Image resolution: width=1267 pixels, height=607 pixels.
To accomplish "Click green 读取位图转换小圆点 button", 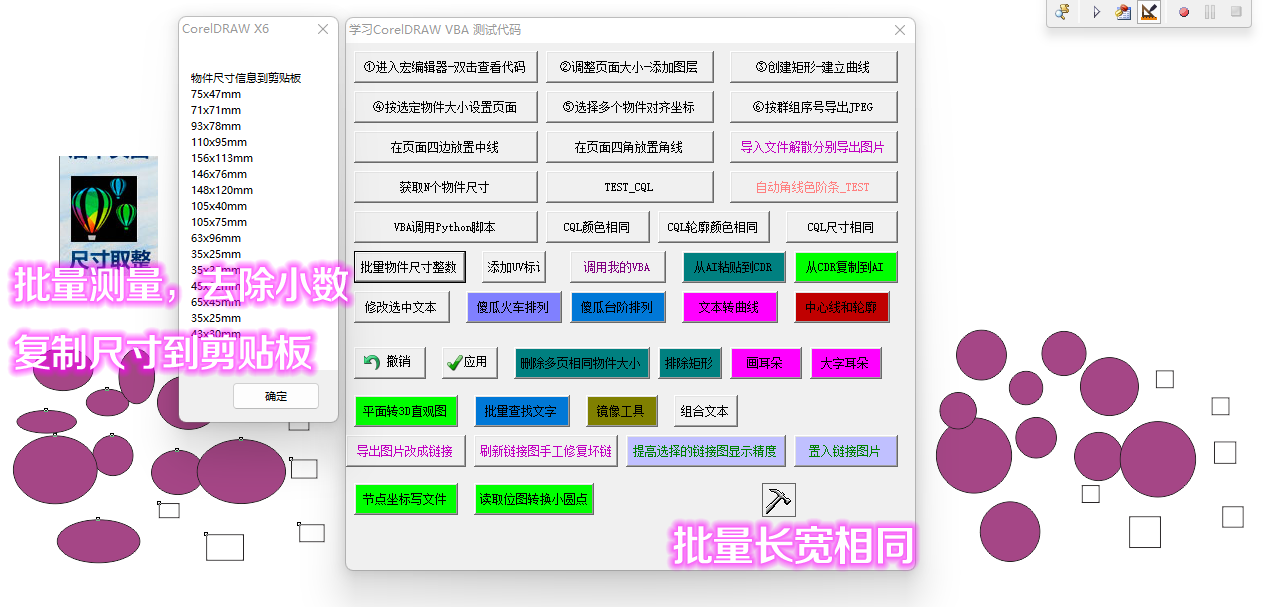I will click(534, 499).
